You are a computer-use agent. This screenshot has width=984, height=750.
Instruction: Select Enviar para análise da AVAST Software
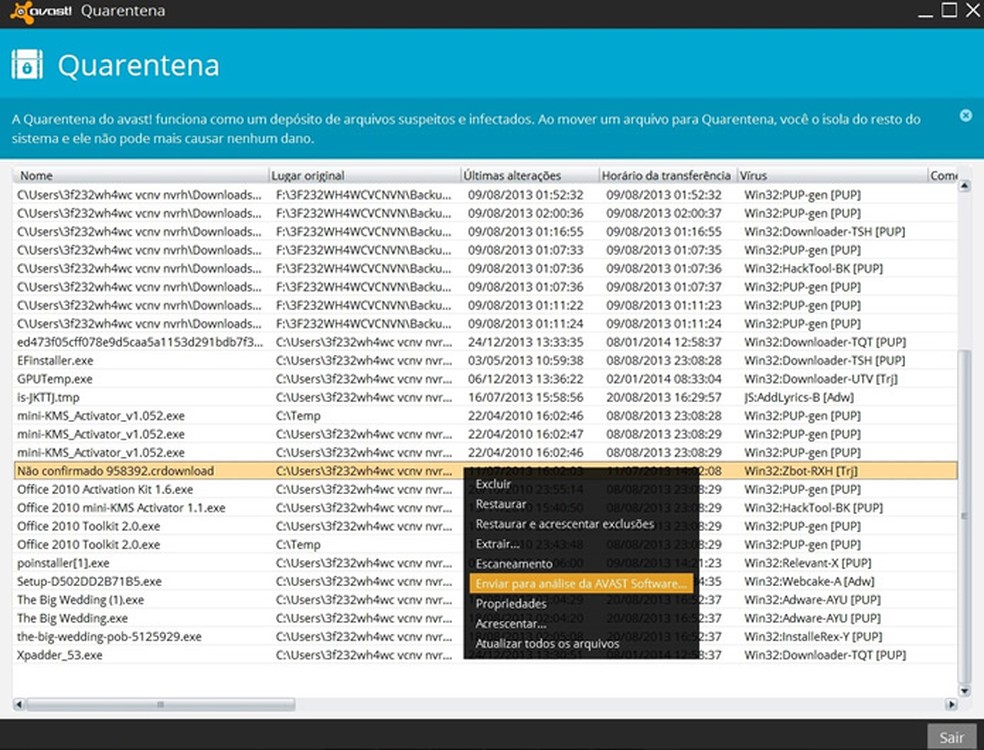[x=580, y=584]
